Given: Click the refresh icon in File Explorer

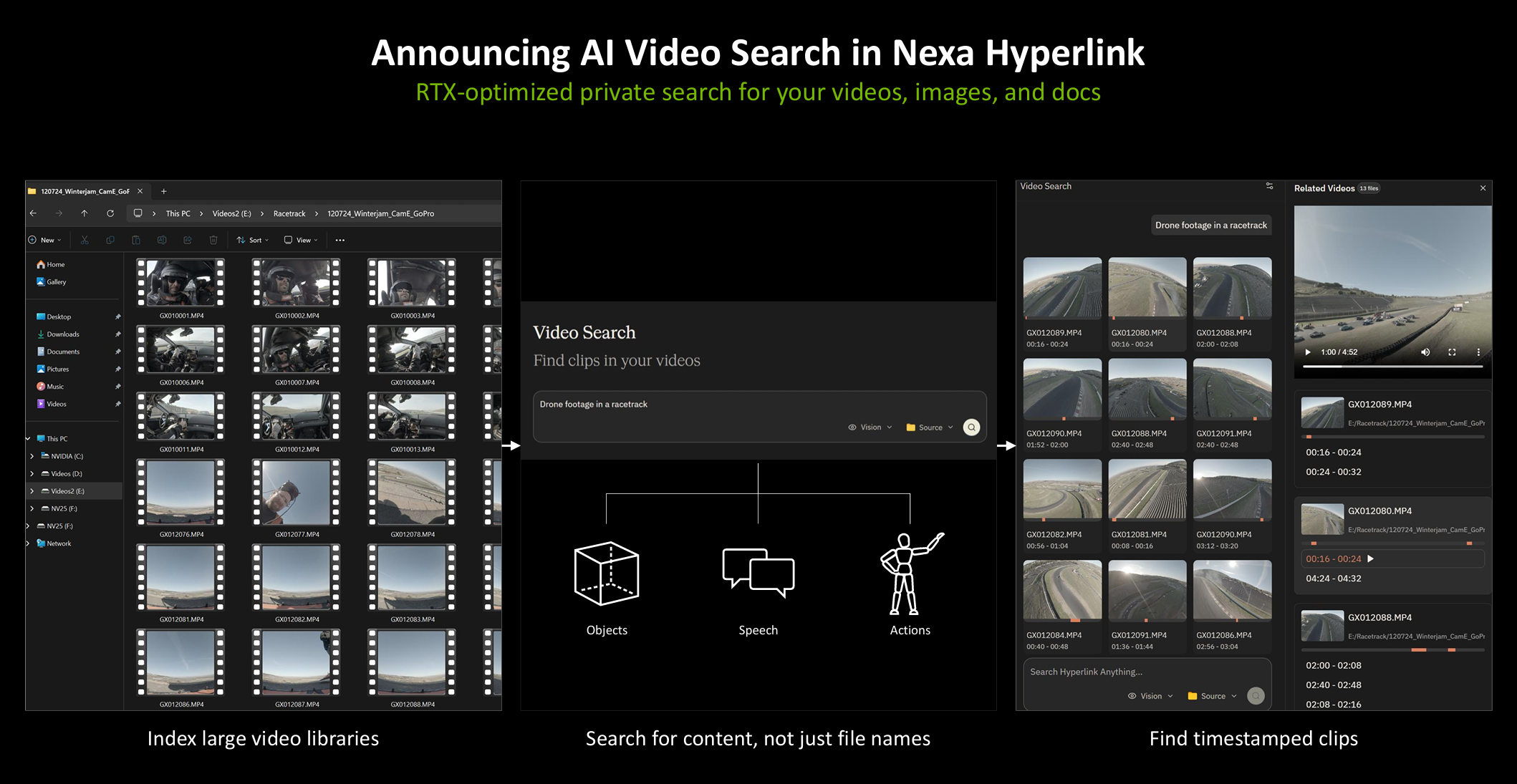Looking at the screenshot, I should tap(110, 213).
